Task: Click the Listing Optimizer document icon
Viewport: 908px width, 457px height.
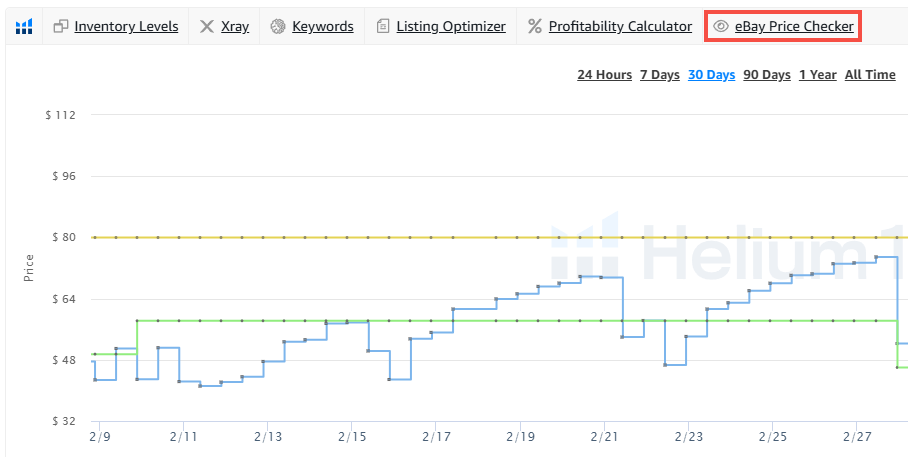Action: [383, 26]
